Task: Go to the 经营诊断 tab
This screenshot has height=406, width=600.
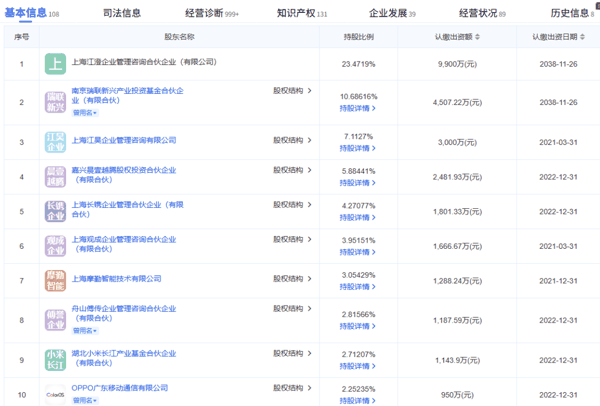Action: tap(211, 13)
